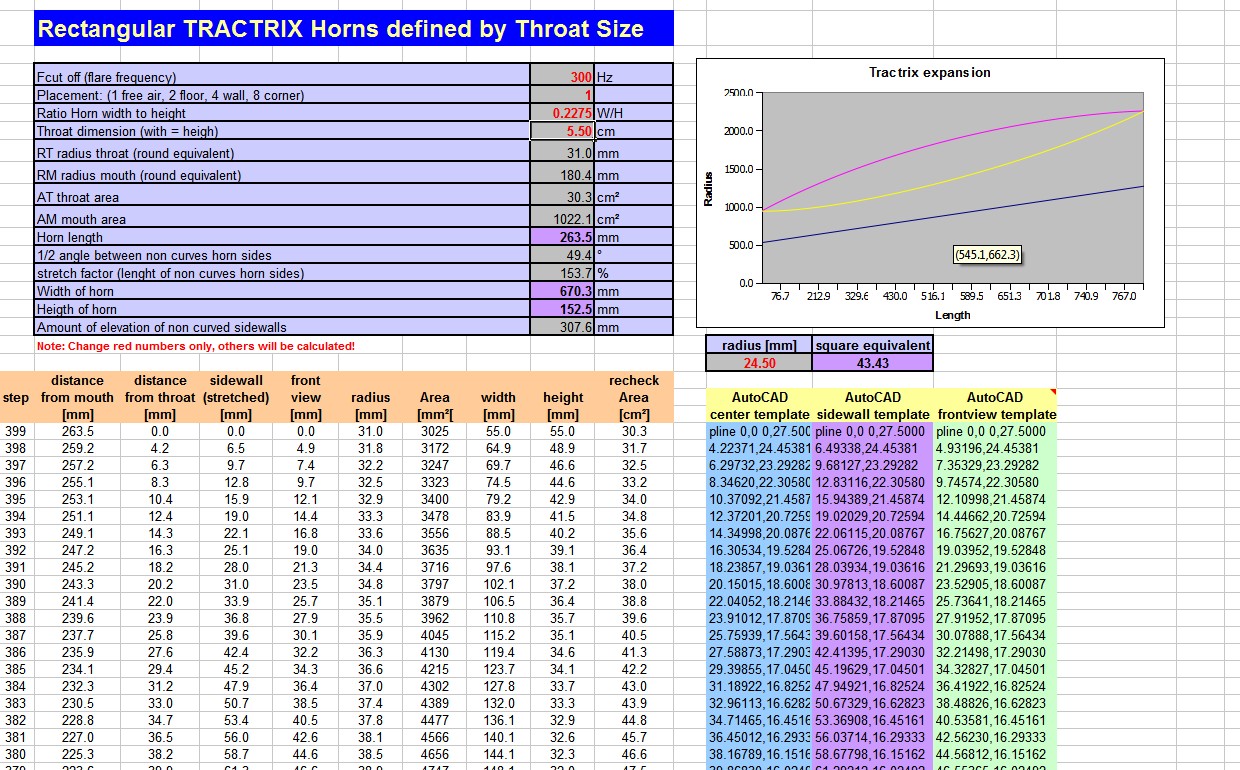1240x770 pixels.
Task: Select the Placement value 1 cell
Action: pos(562,95)
